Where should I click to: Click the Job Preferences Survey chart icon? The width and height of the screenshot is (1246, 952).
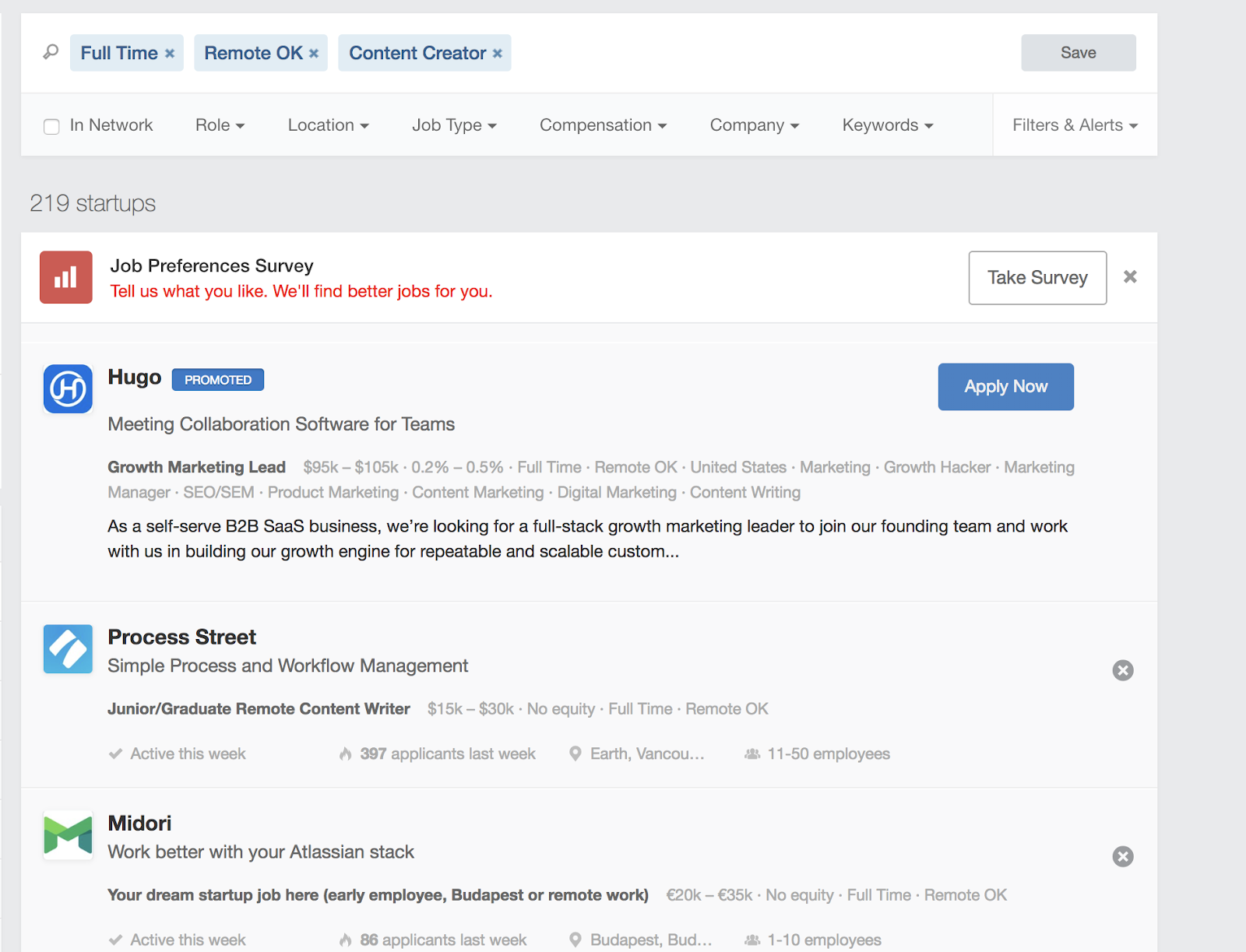[66, 277]
